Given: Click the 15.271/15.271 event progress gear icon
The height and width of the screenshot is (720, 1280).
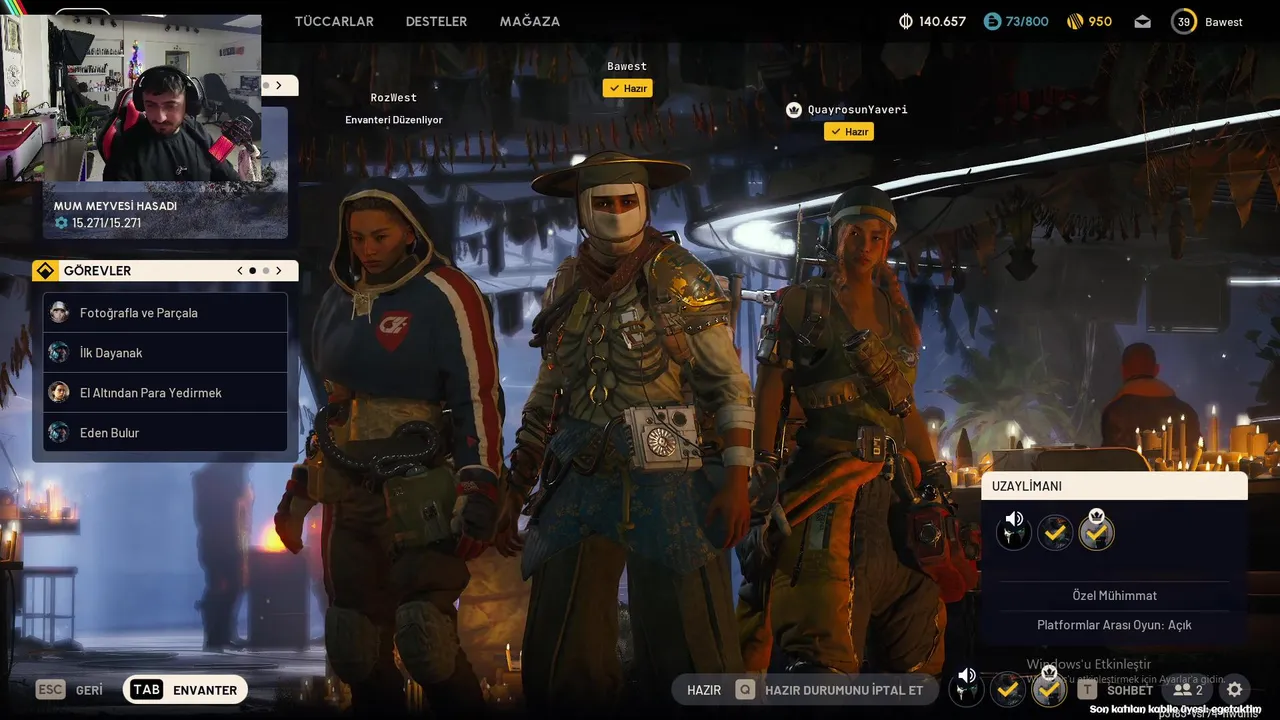Looking at the screenshot, I should tap(61, 223).
